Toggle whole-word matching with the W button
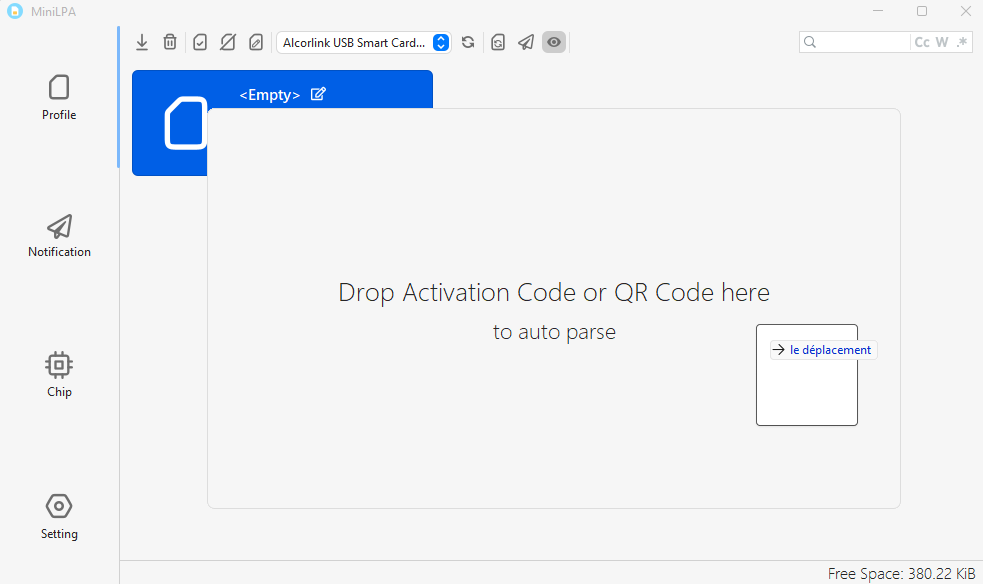This screenshot has width=983, height=584. [944, 42]
